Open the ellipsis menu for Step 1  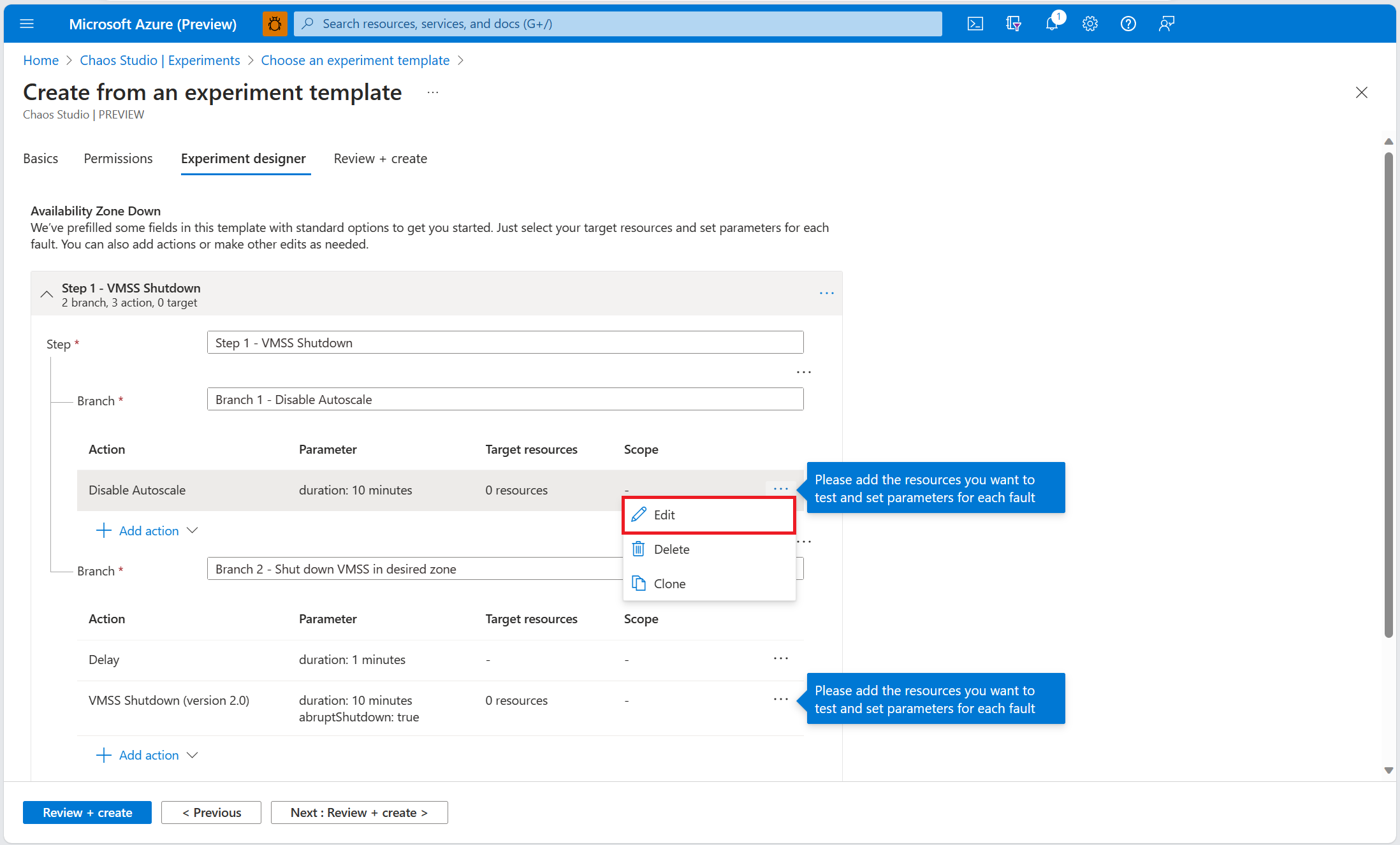[826, 293]
